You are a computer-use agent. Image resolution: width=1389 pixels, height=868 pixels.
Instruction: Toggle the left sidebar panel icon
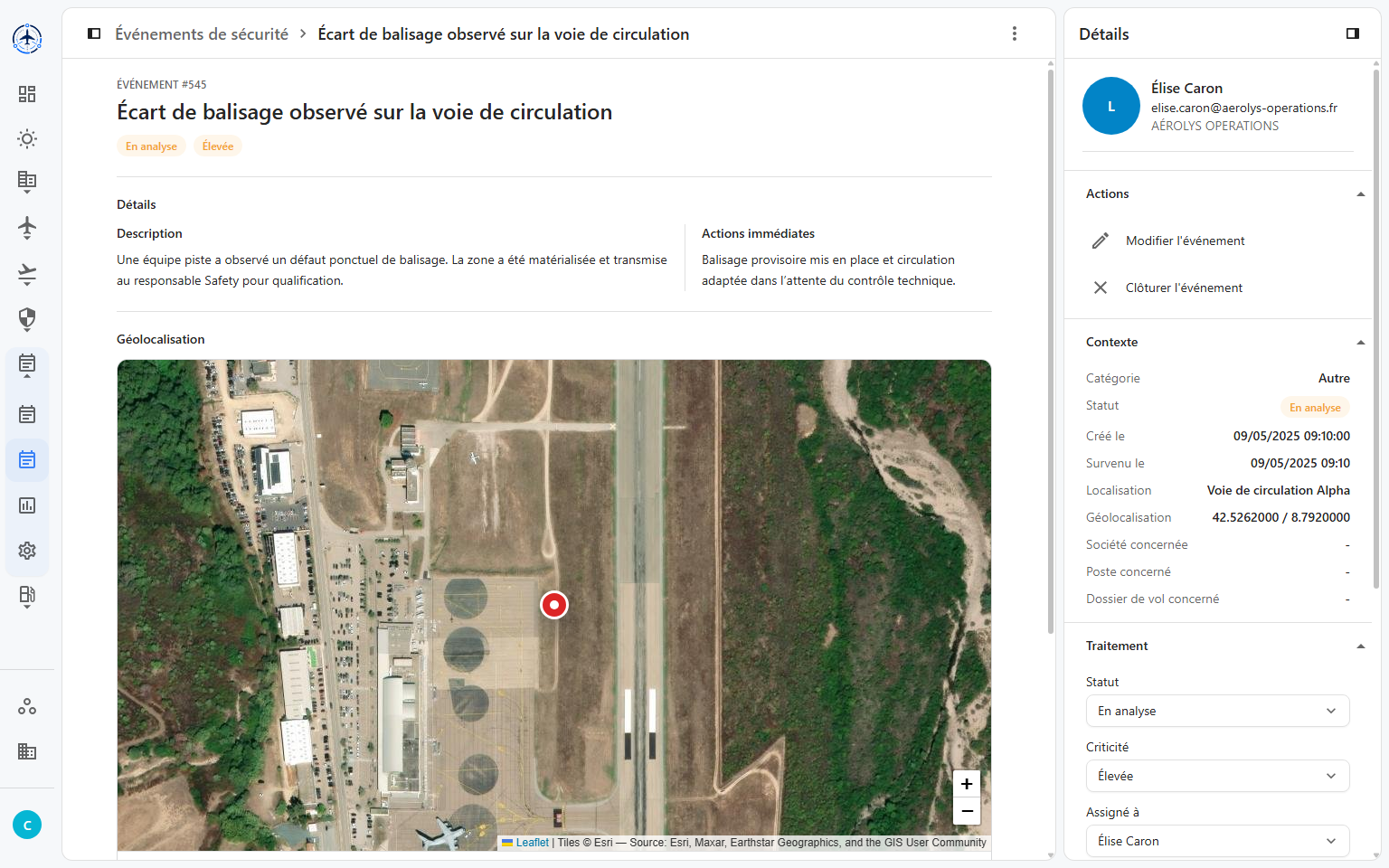[x=94, y=33]
